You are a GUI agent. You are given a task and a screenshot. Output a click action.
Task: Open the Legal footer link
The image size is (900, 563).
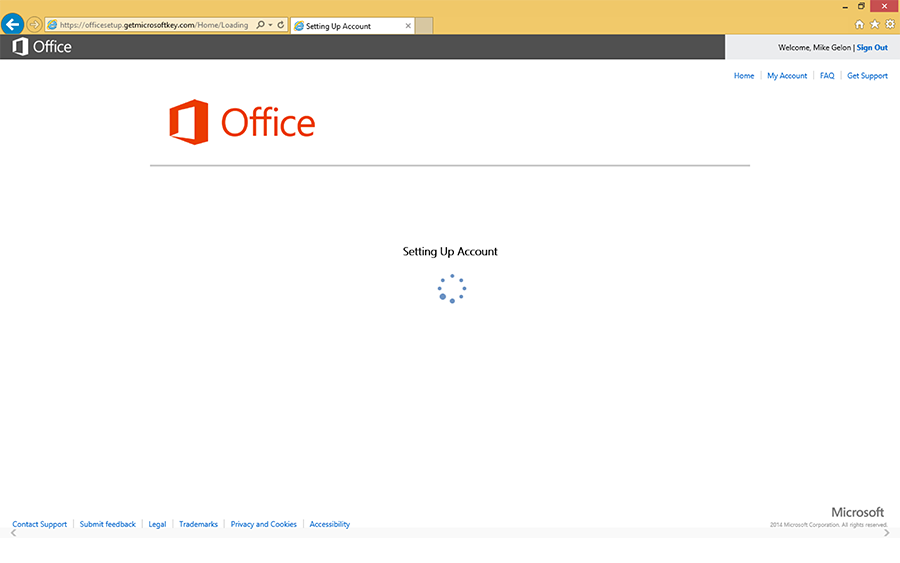pos(157,524)
